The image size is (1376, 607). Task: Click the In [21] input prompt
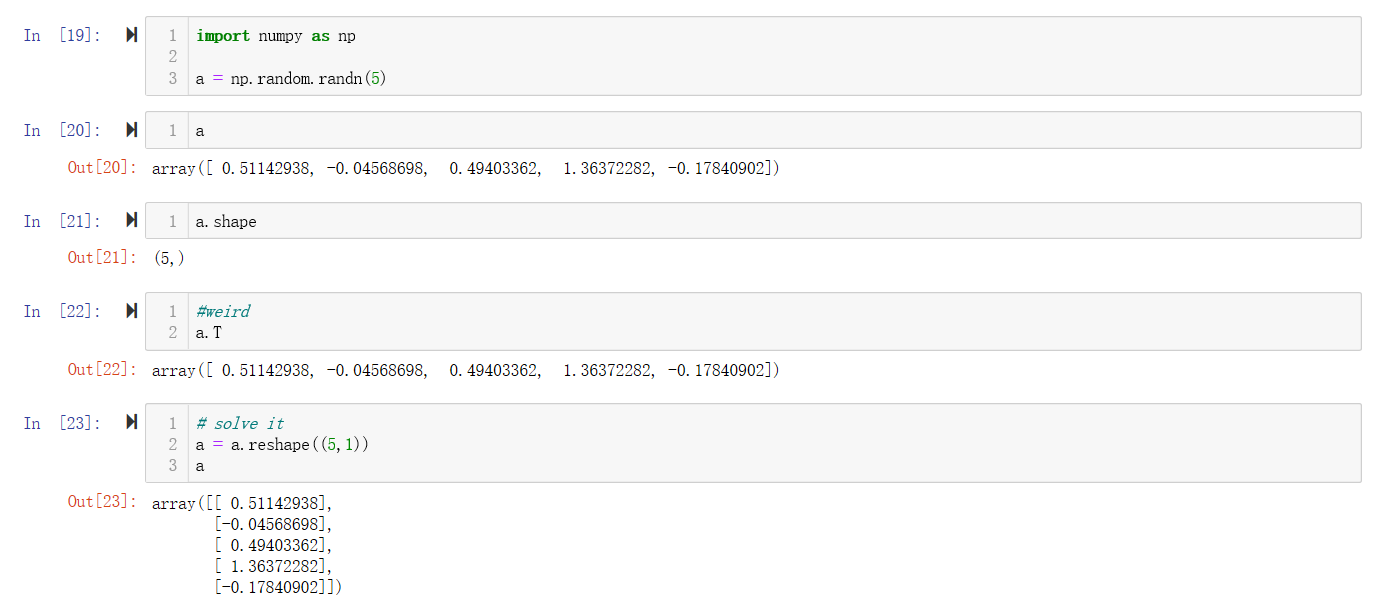(x=62, y=221)
